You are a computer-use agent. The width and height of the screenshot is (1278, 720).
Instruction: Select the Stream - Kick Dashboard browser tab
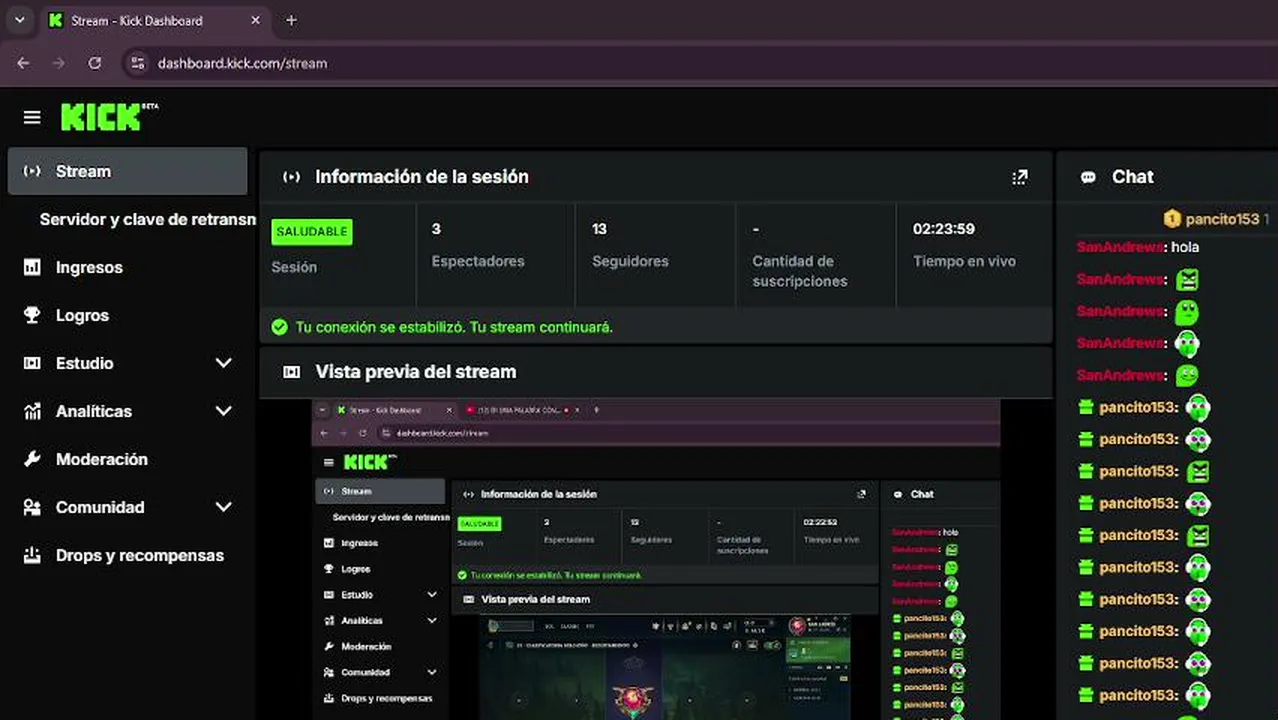click(155, 20)
